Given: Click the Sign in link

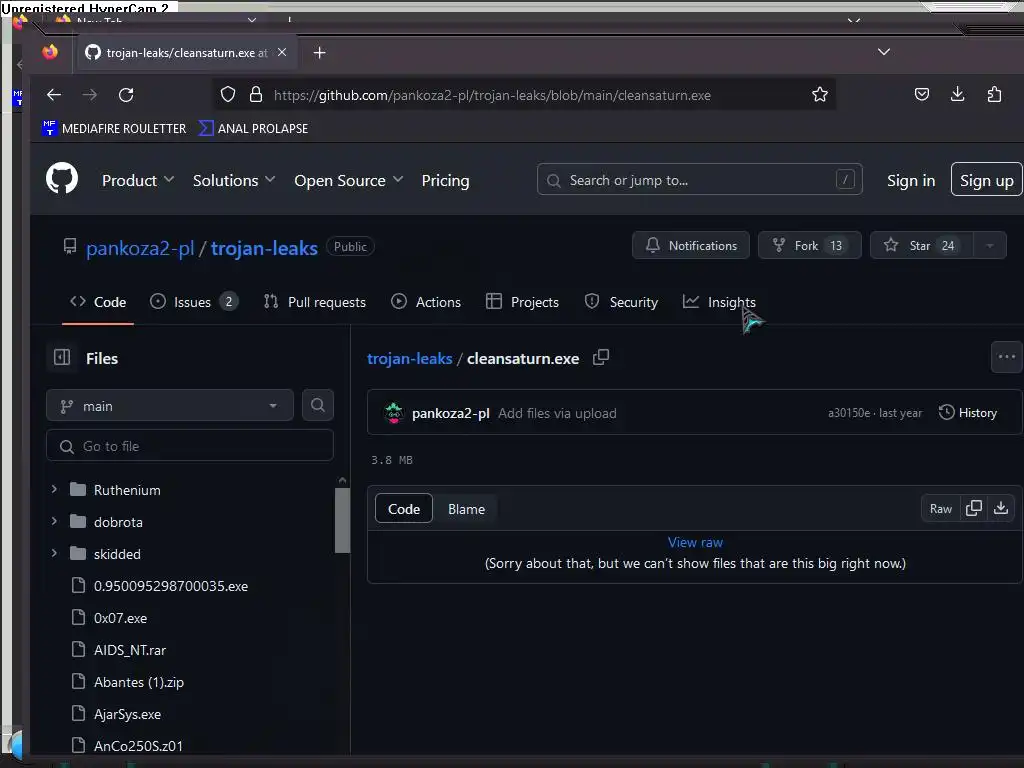Looking at the screenshot, I should pos(910,180).
